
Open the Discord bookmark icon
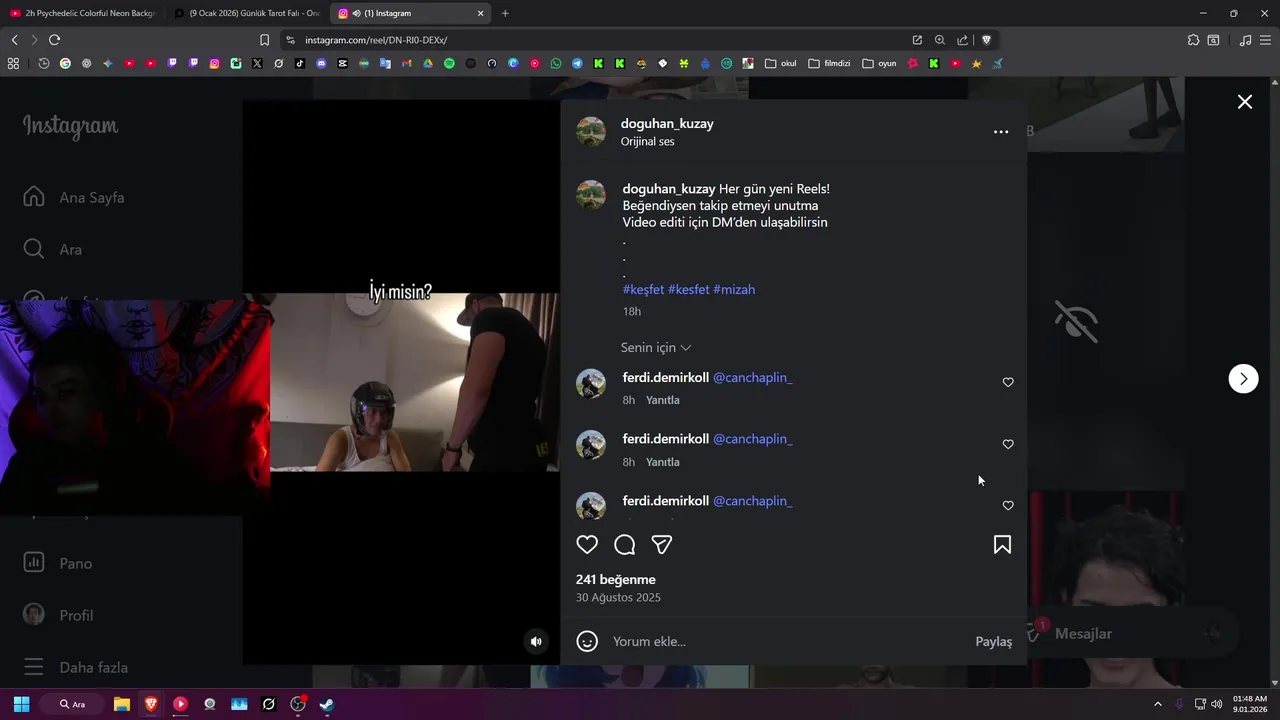pos(321,63)
